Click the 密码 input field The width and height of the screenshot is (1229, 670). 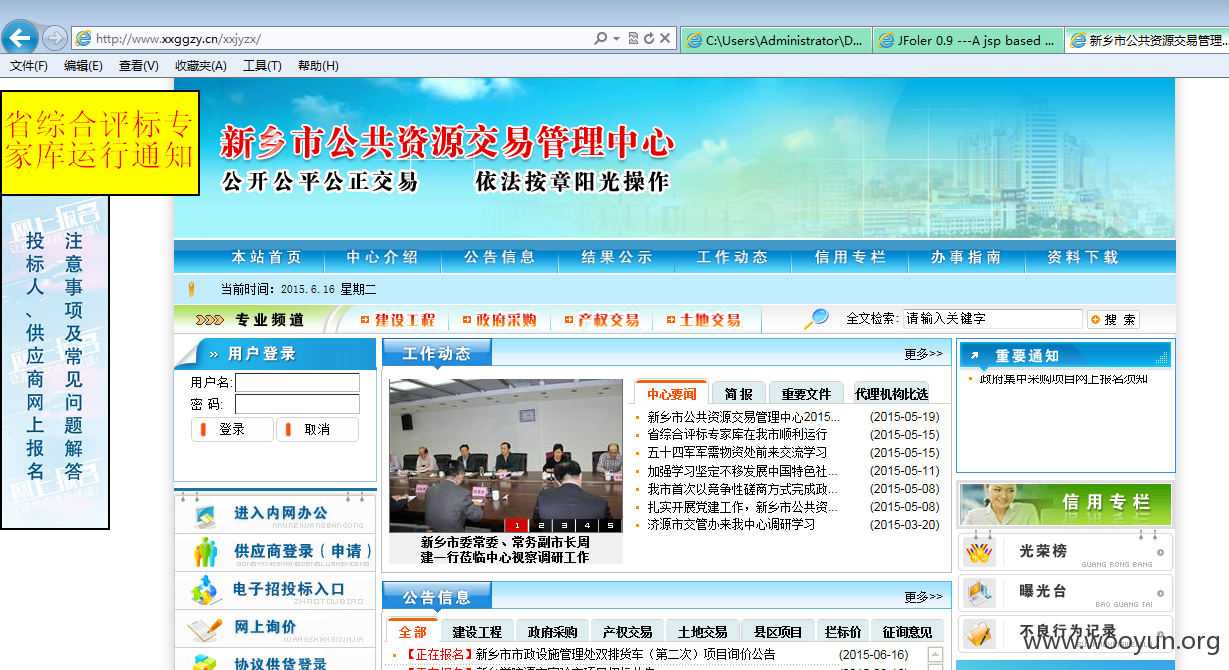(x=297, y=404)
